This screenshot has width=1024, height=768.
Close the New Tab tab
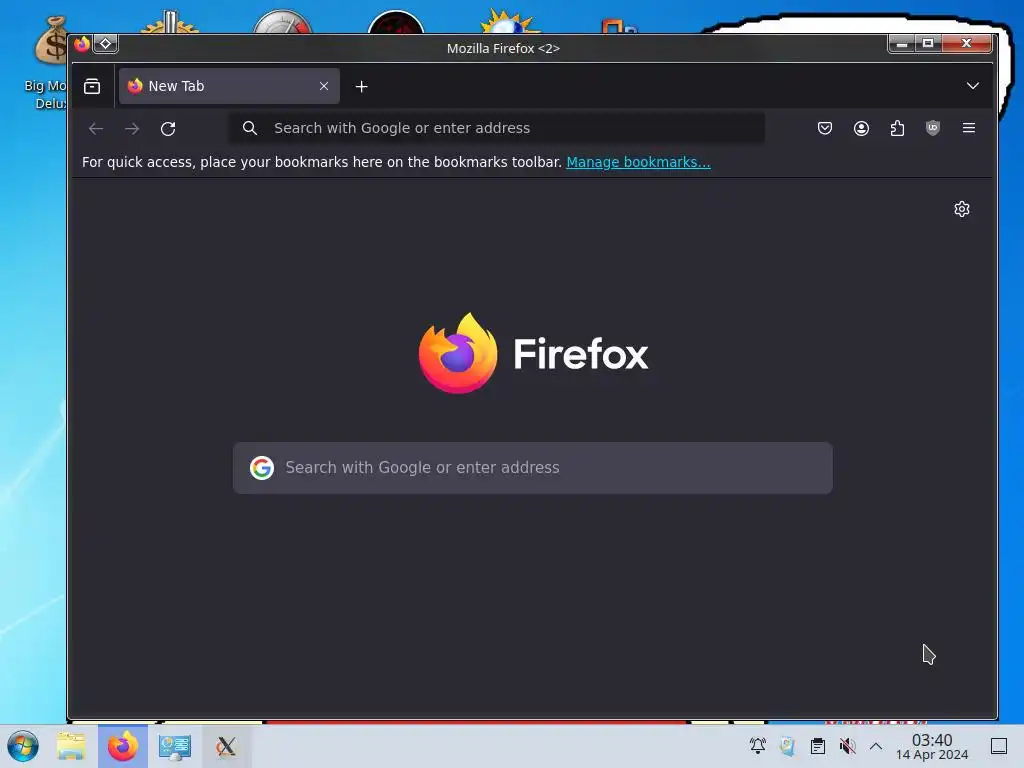pos(324,86)
